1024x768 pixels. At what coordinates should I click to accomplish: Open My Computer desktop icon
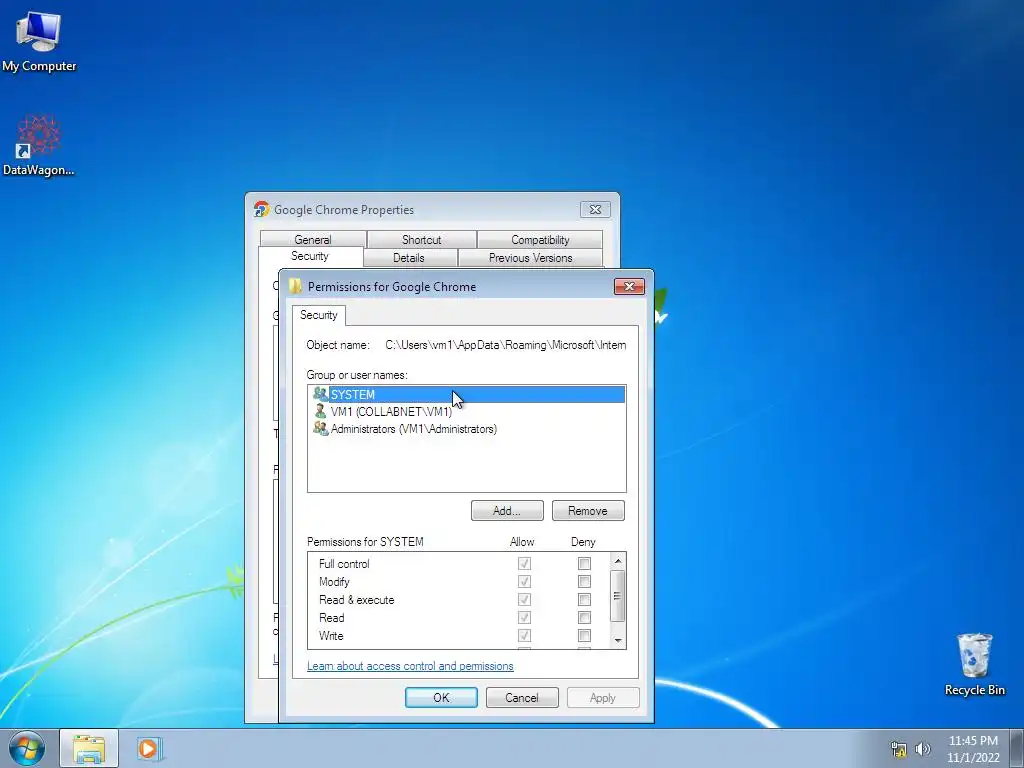pos(39,40)
